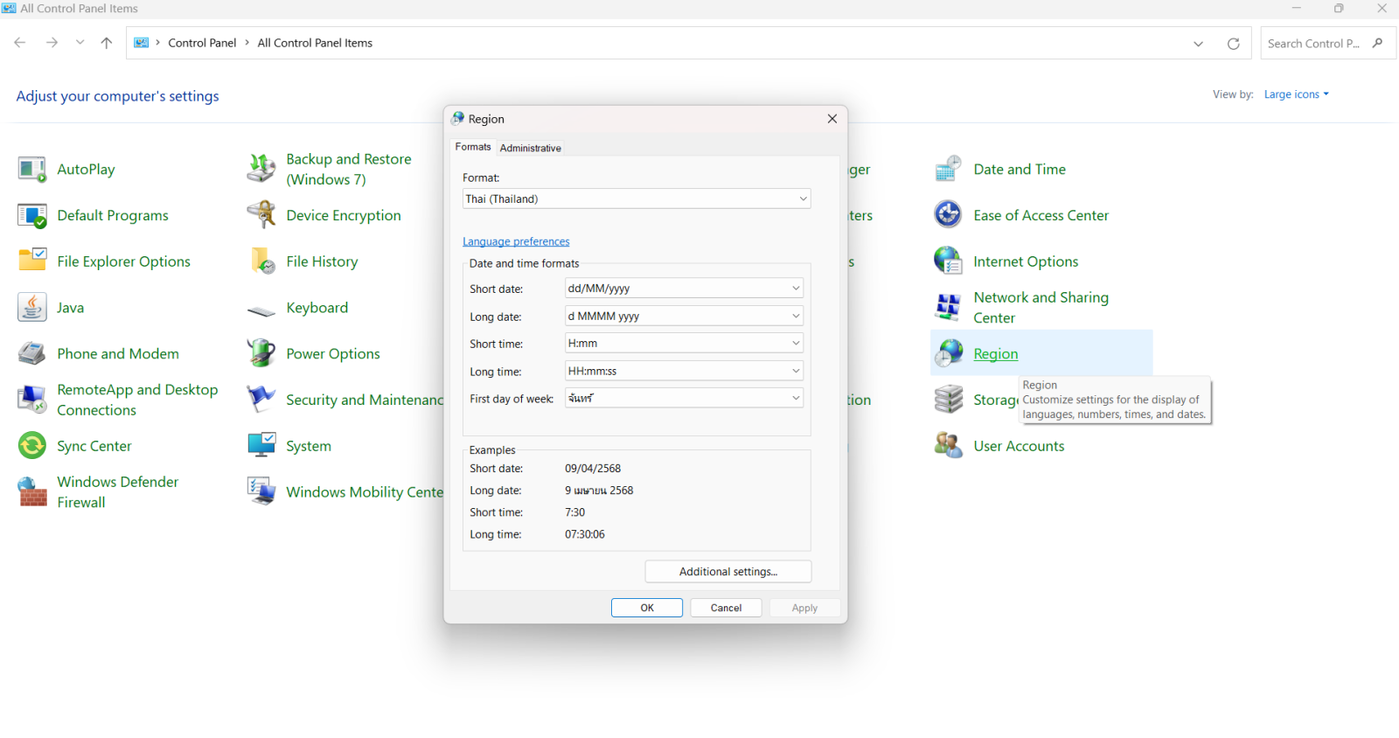The image size is (1399, 738).
Task: Open the Default Programs icon
Action: pos(32,215)
